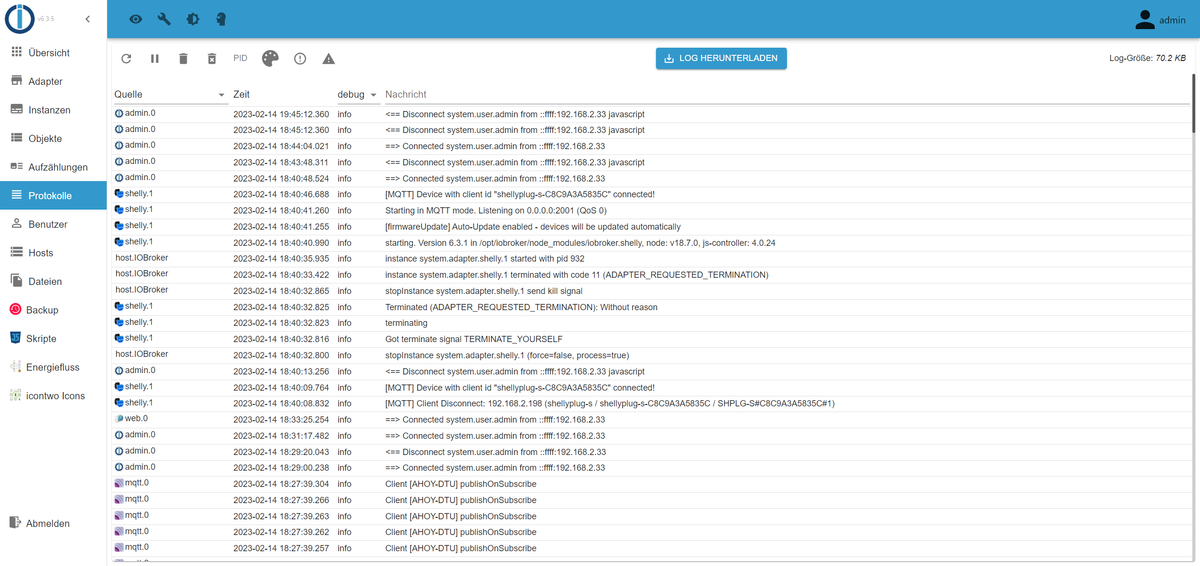Click the Abmelden logout icon
Viewport: 1200px width, 566px height.
[x=16, y=523]
